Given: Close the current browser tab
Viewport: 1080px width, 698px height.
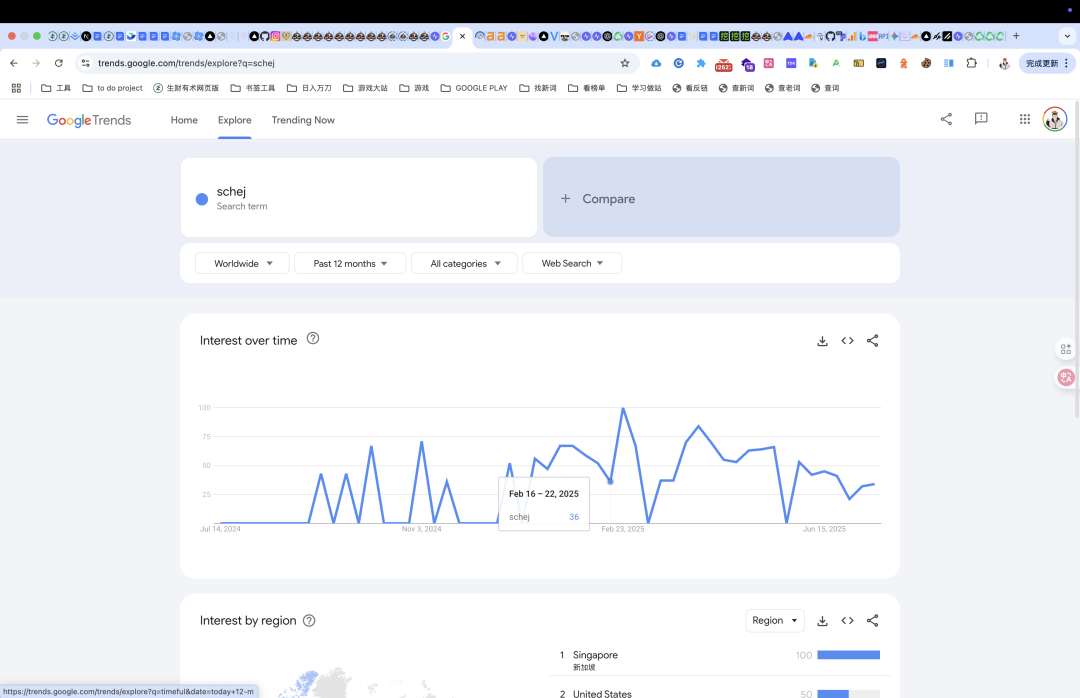Looking at the screenshot, I should pyautogui.click(x=462, y=37).
